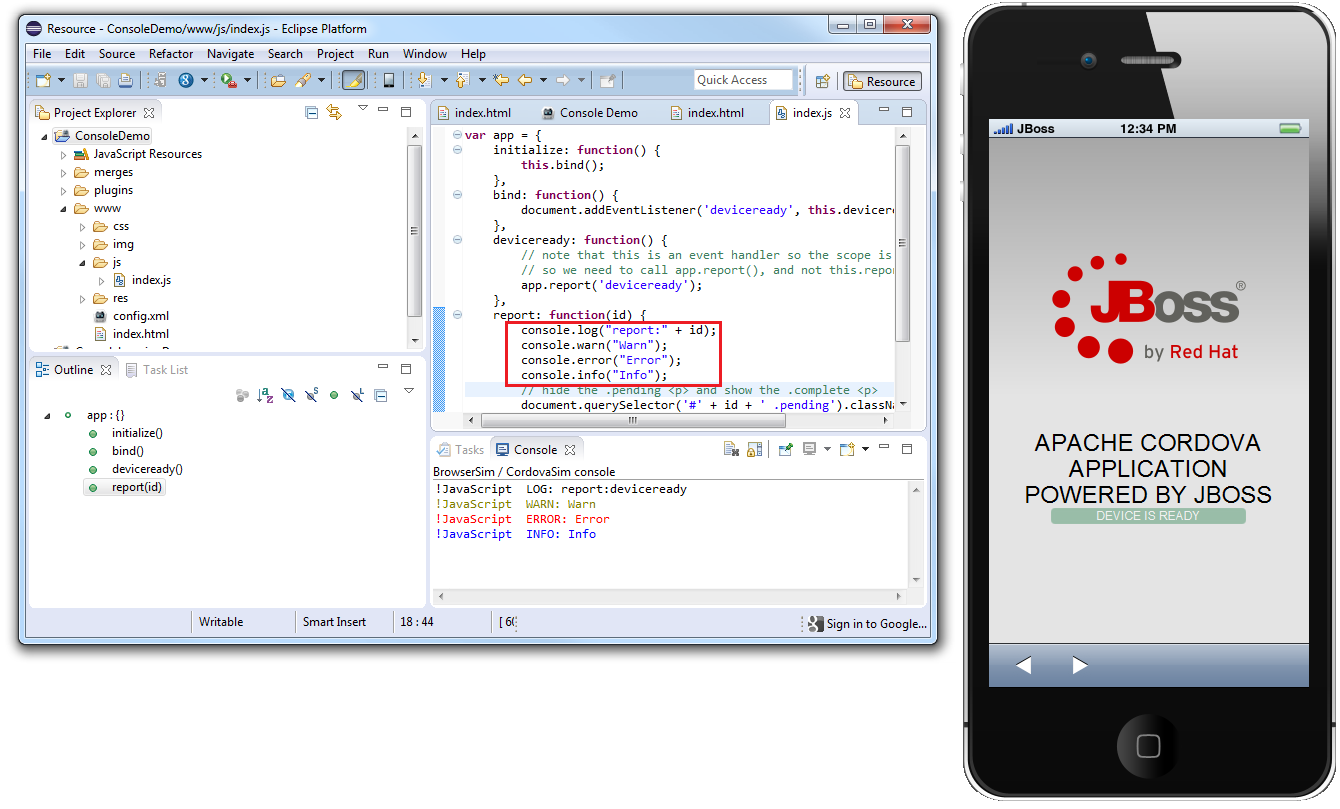Toggle the Mark Occurrences highlighter icon
1340x809 pixels.
[x=353, y=80]
